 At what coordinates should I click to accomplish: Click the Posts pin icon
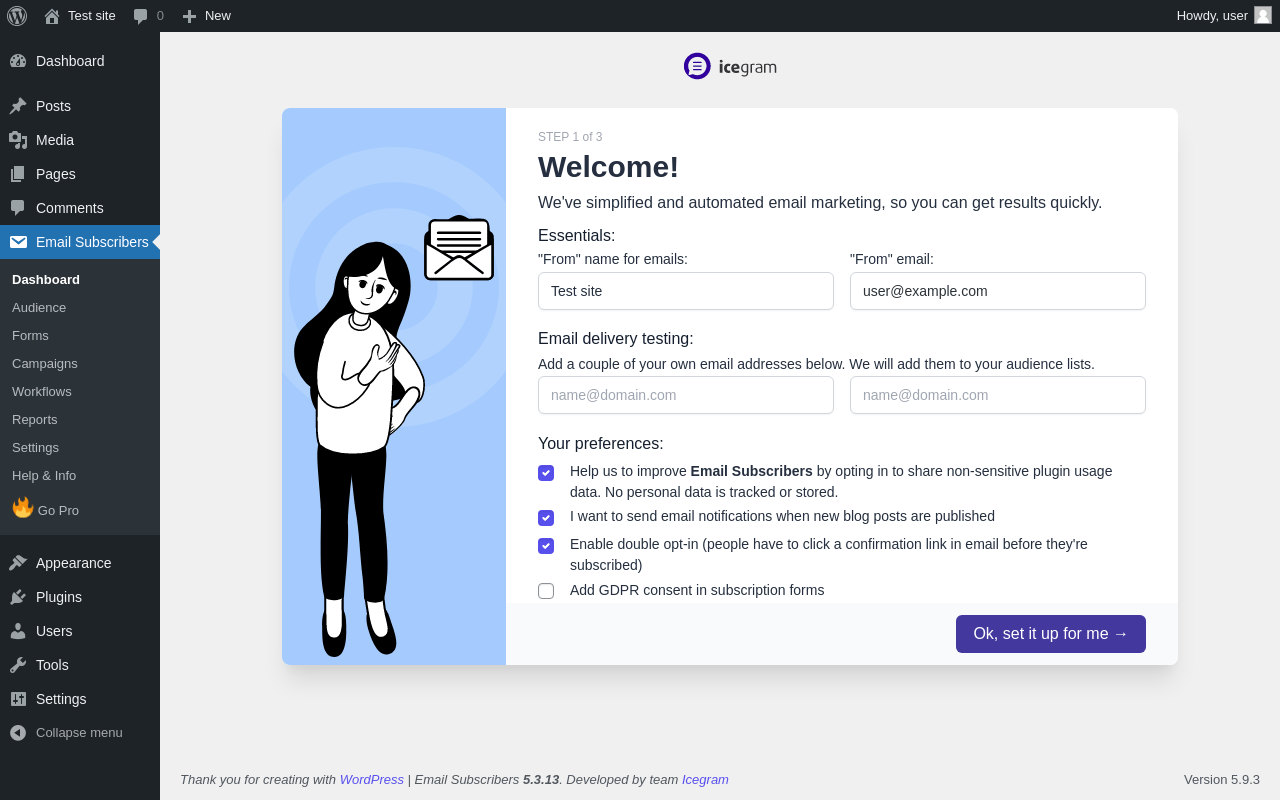pyautogui.click(x=18, y=106)
